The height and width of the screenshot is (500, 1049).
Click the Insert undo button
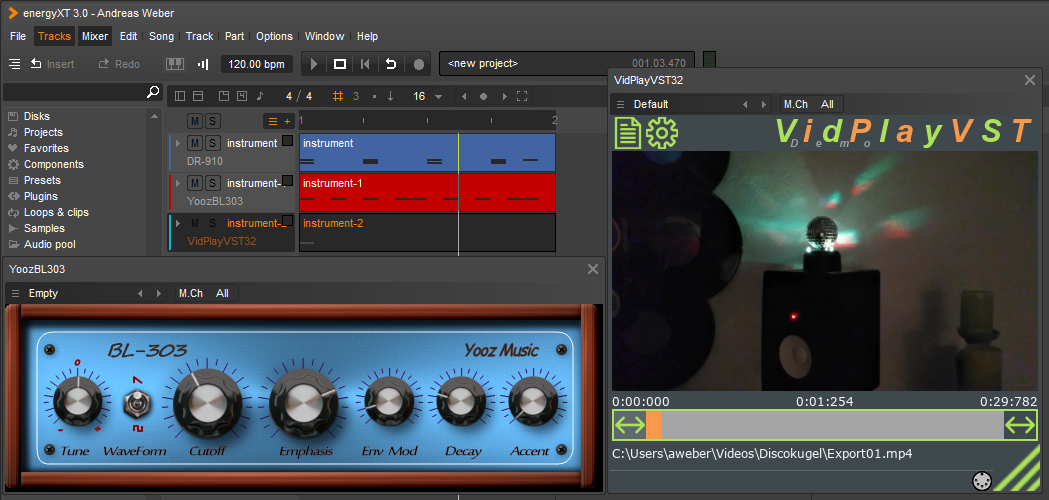(x=52, y=64)
